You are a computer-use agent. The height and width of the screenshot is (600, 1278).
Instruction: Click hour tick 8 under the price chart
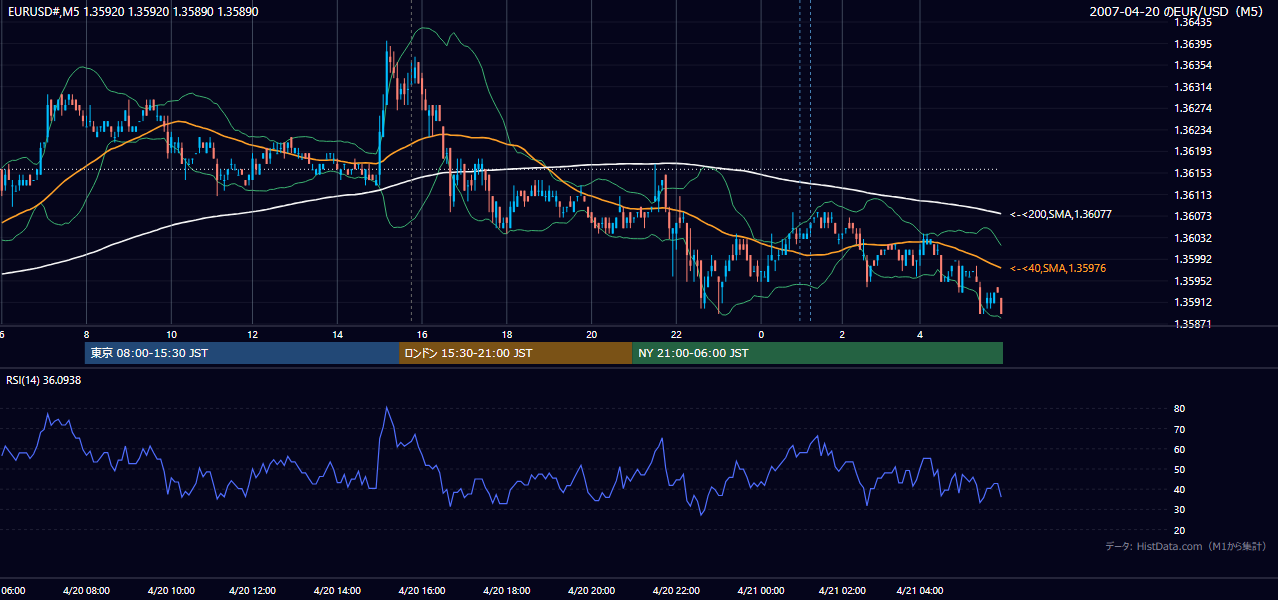tap(86, 334)
